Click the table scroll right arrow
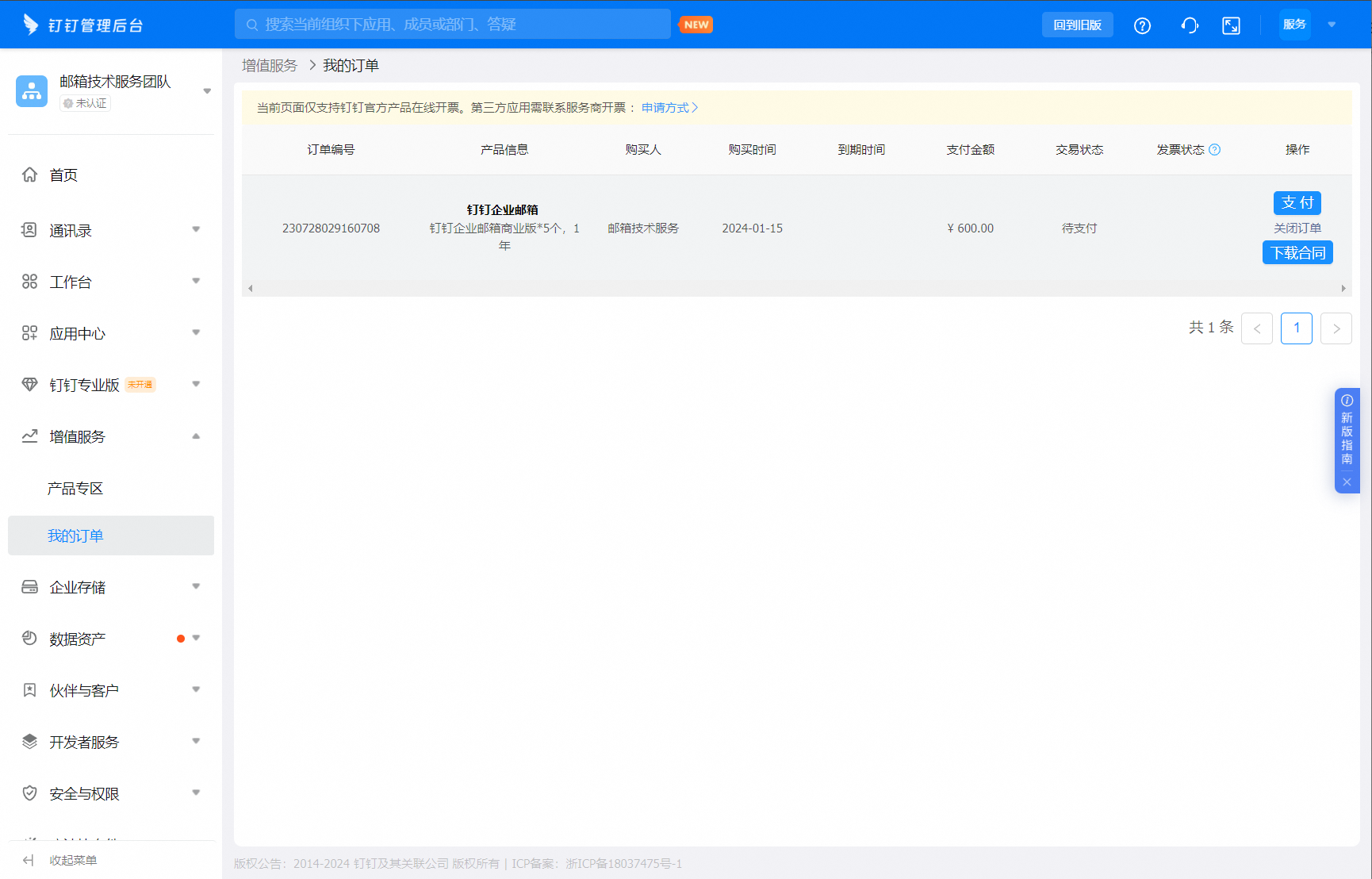Screen dimensions: 1372x879 [x=1343, y=288]
